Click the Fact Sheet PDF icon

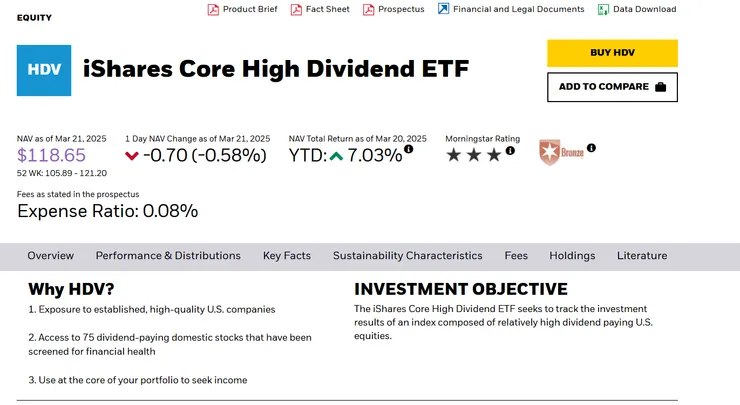(x=296, y=10)
